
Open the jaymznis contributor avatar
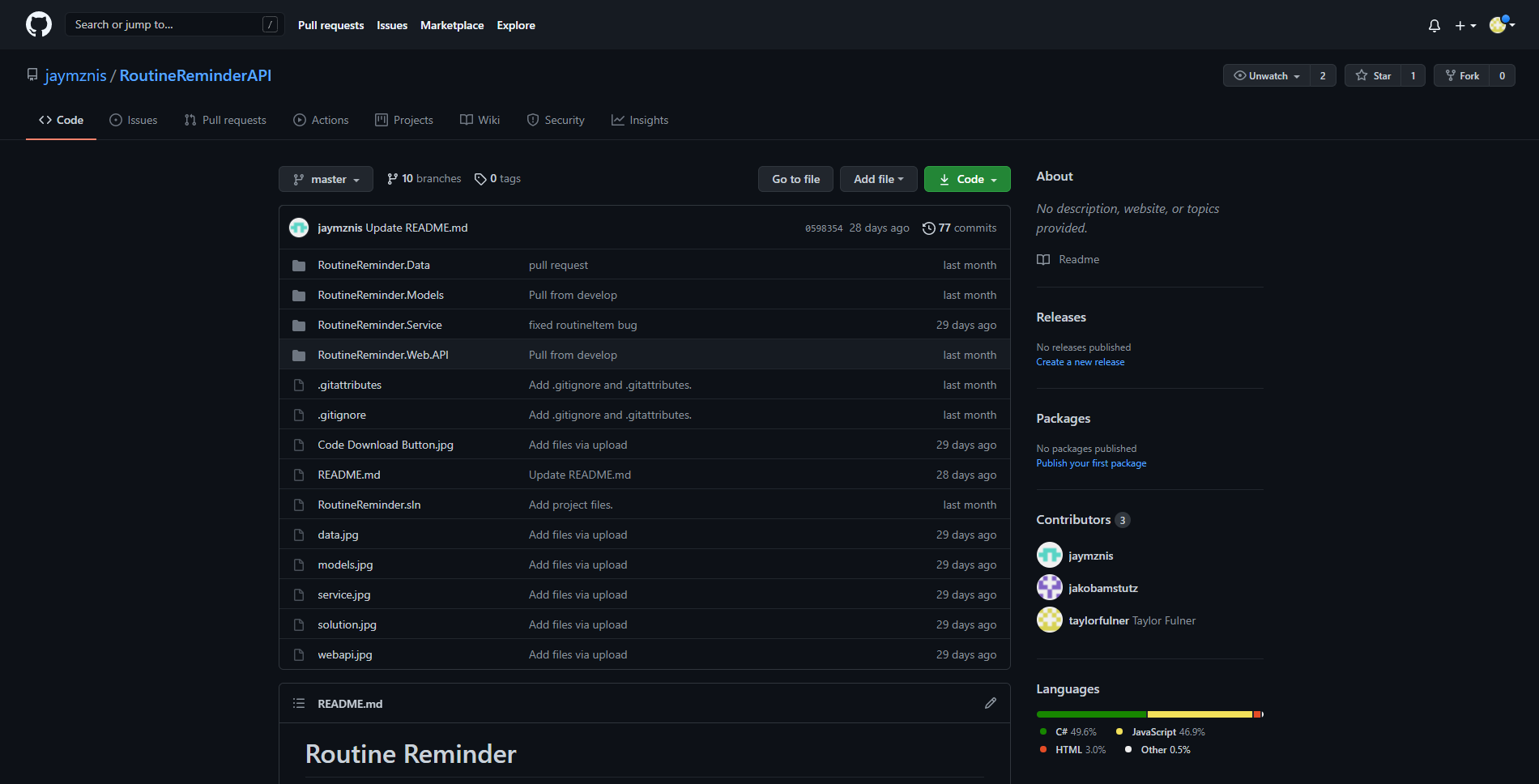point(1049,555)
